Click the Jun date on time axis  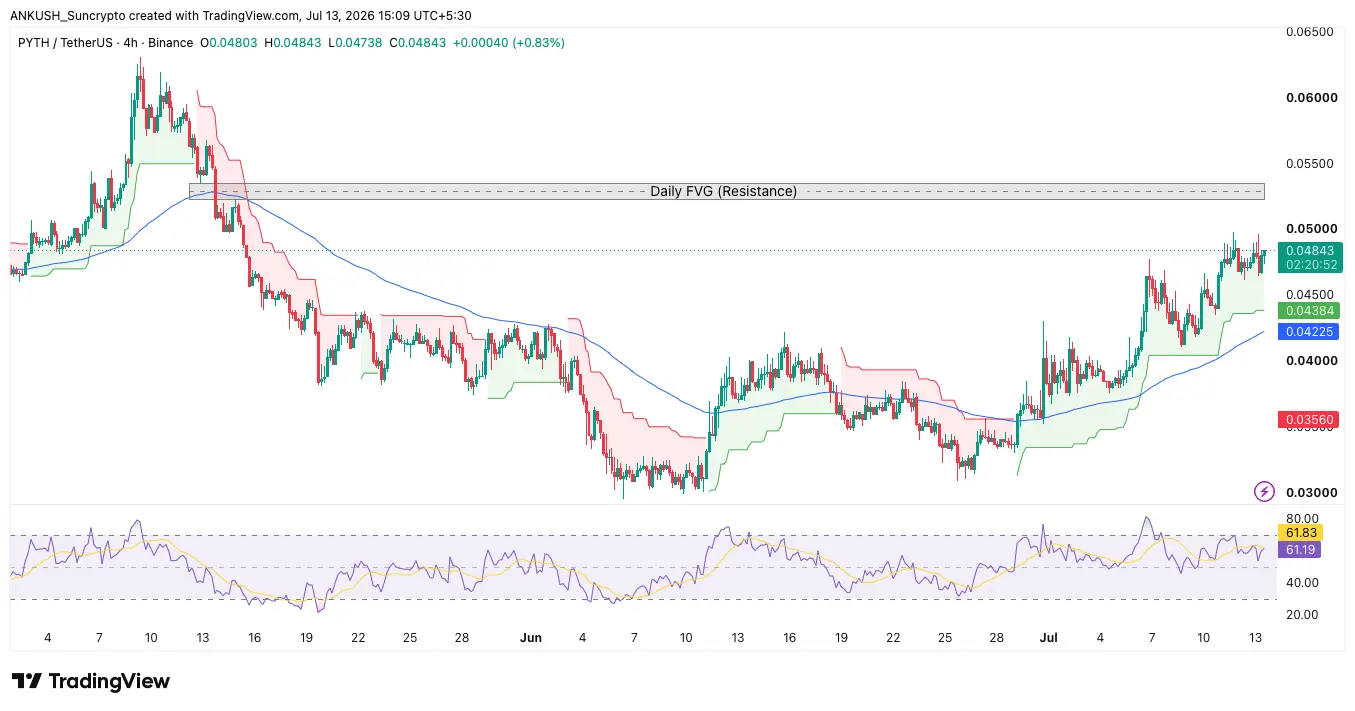pyautogui.click(x=530, y=637)
